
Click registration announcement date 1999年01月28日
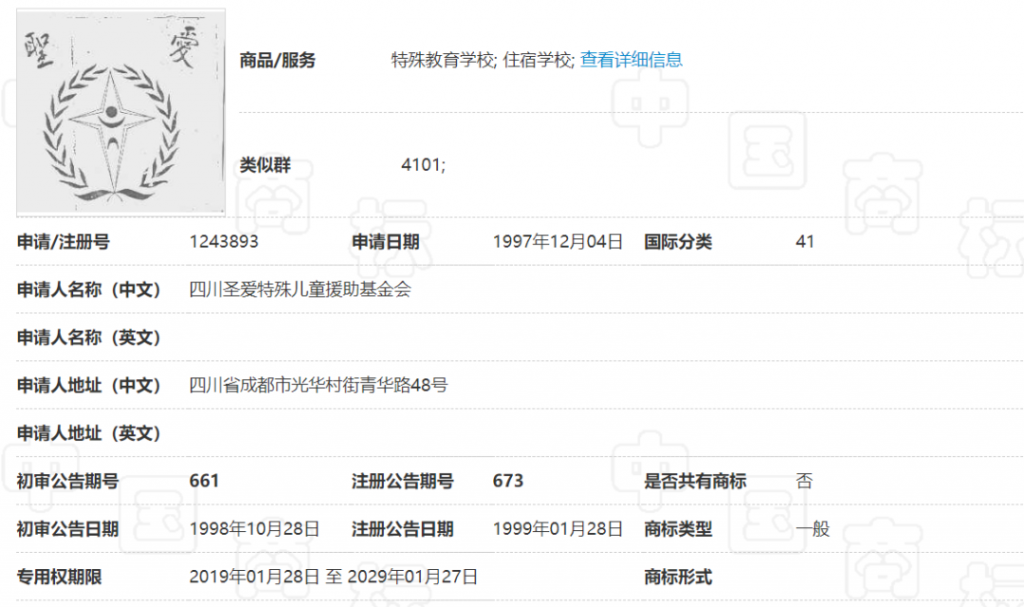tap(558, 529)
